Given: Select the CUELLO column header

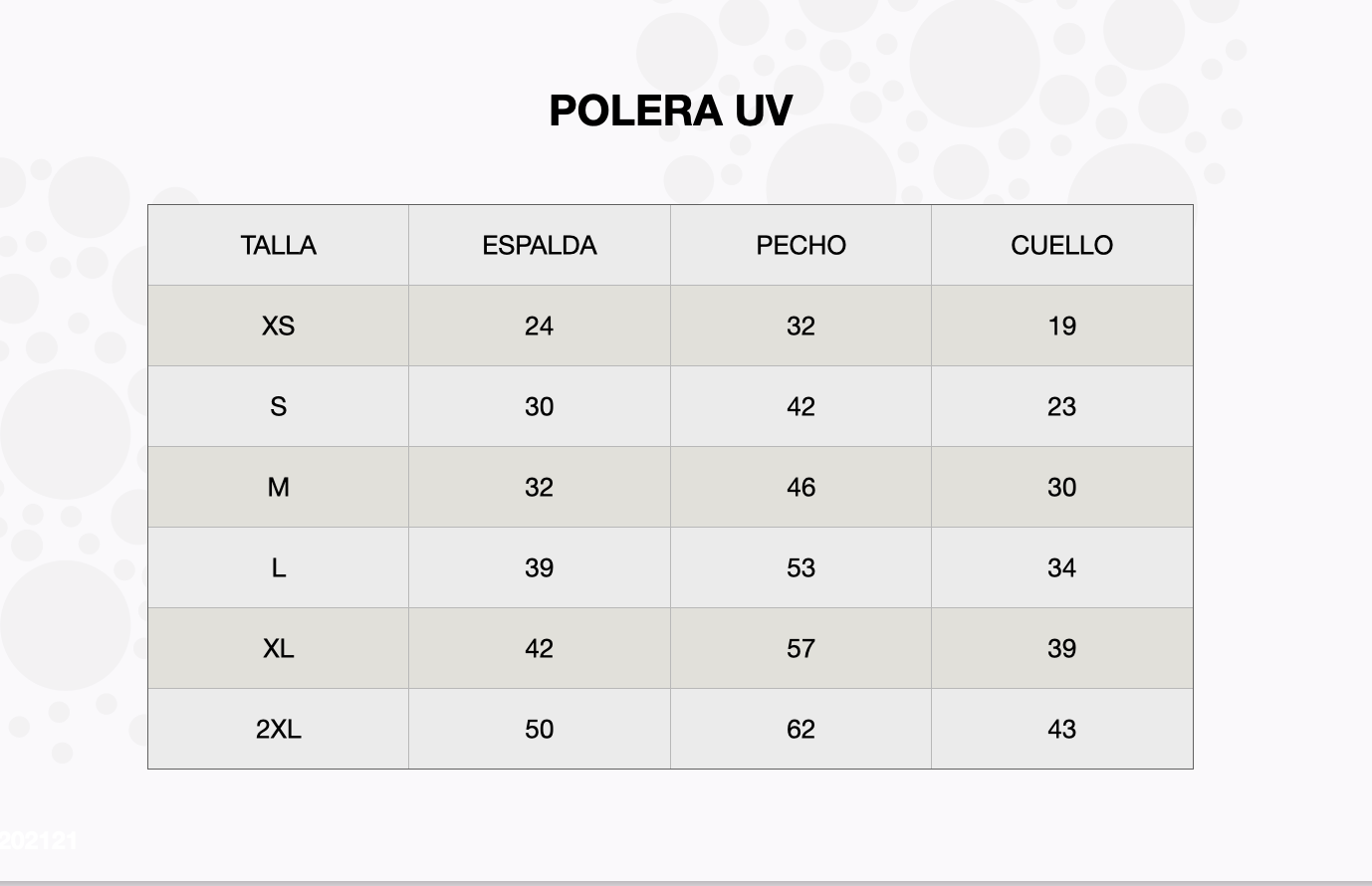Looking at the screenshot, I should pyautogui.click(x=1061, y=246).
